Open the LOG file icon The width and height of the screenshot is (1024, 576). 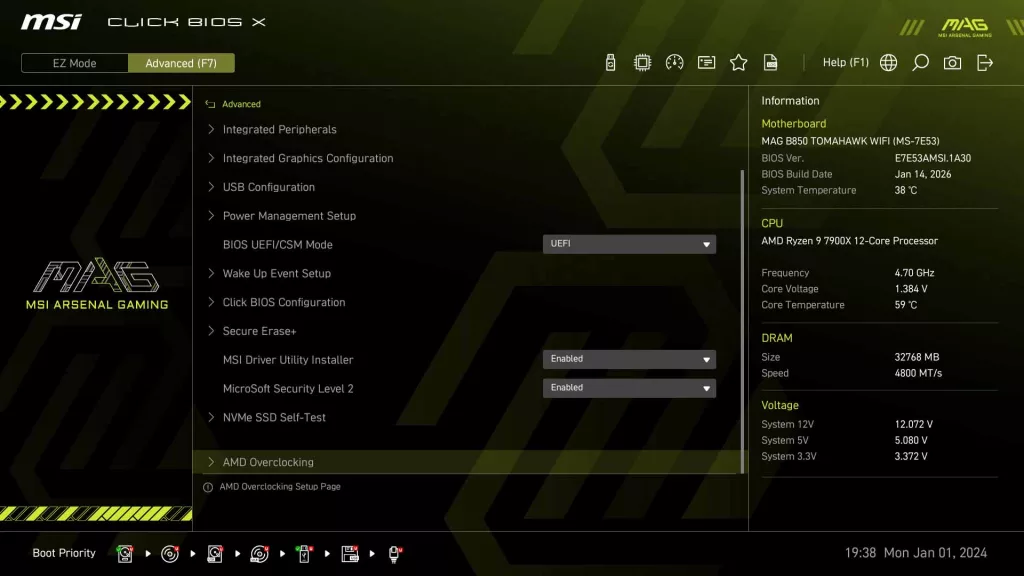[x=770, y=63]
